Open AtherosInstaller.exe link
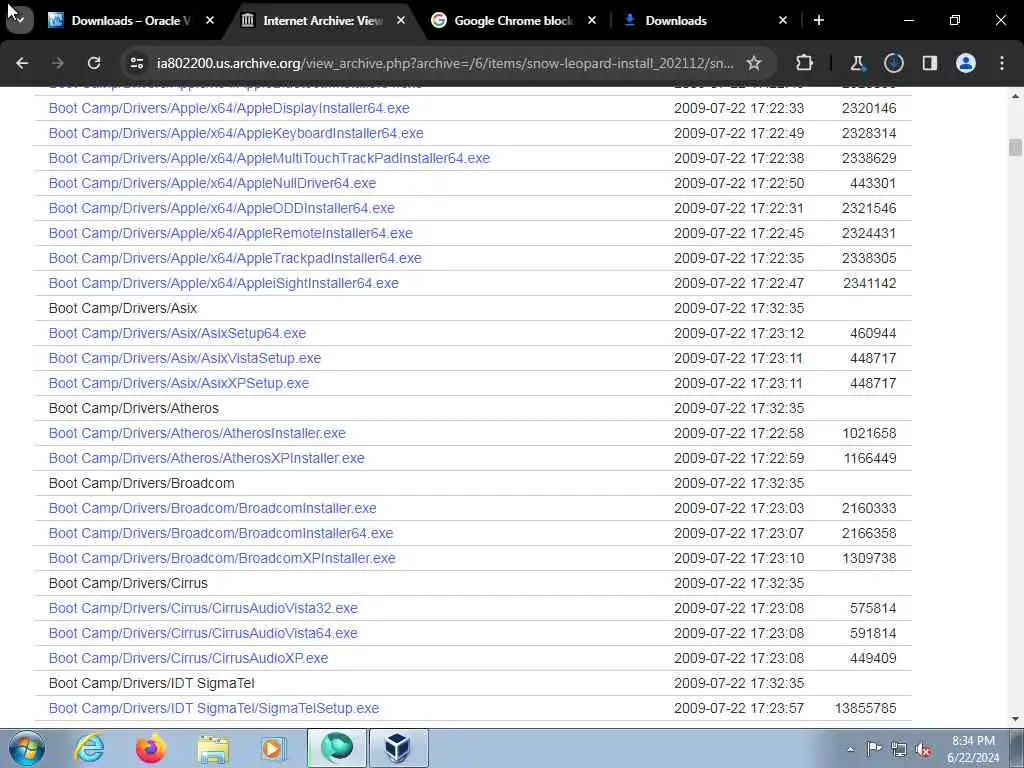 [x=197, y=433]
